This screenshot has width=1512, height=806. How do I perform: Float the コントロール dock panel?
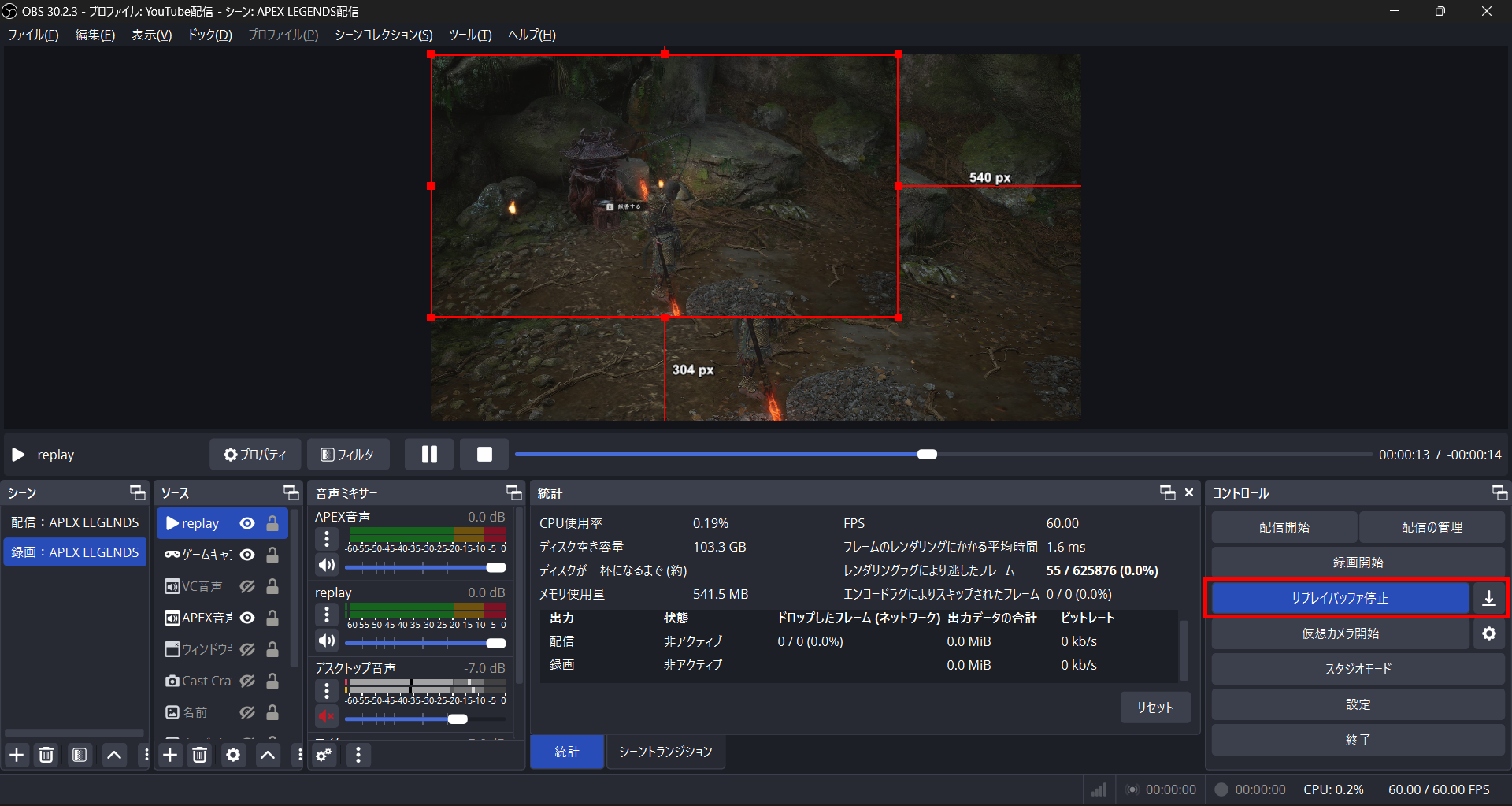pos(1500,492)
